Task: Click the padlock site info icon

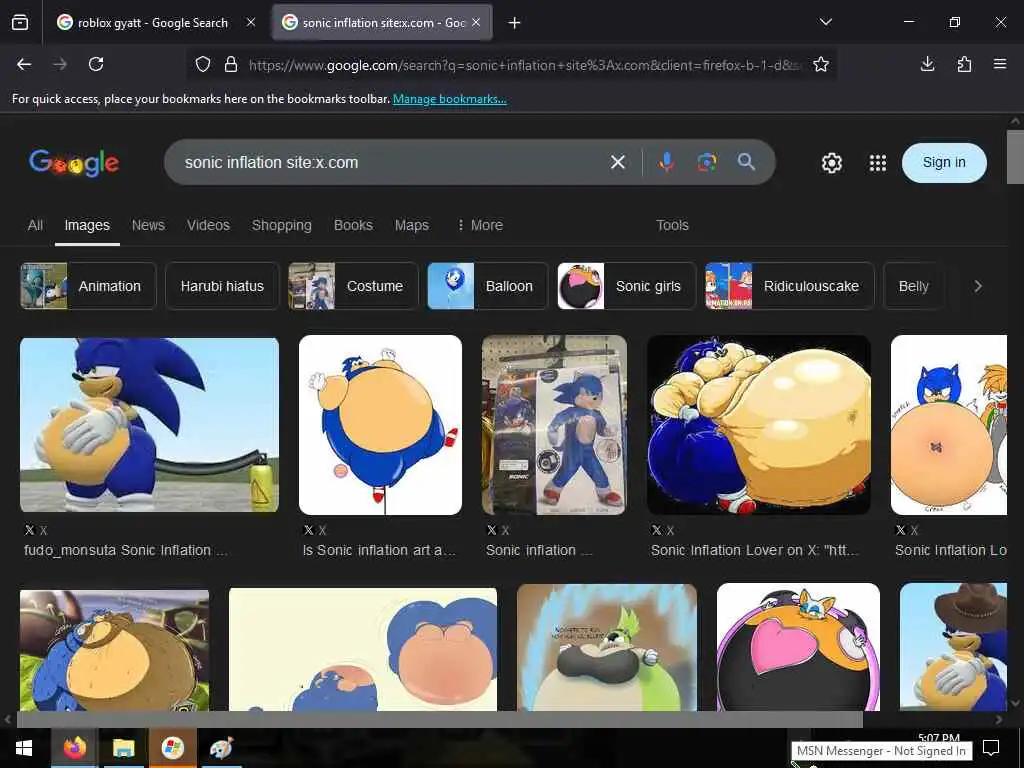Action: [231, 64]
